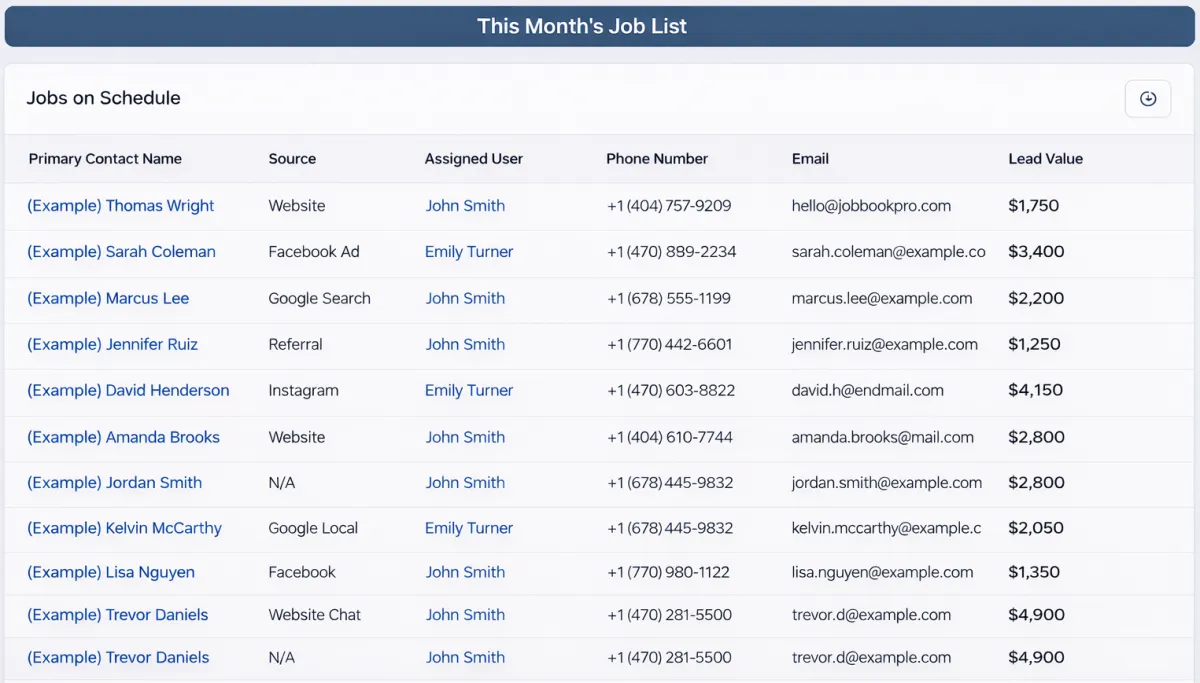Open the (Example) Thomas Wright contact
This screenshot has width=1200, height=683.
[120, 206]
